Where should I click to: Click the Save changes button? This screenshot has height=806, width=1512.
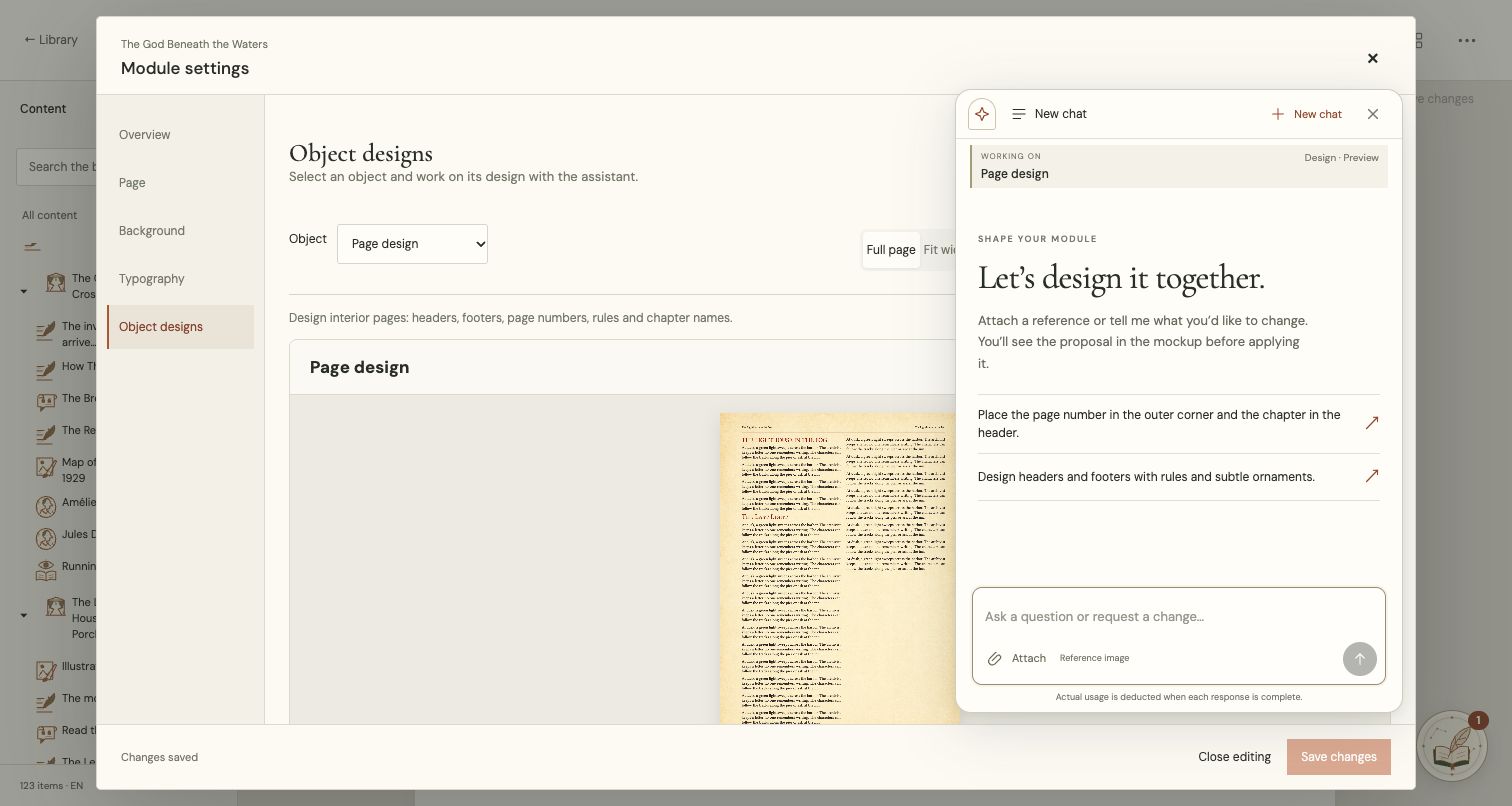(1338, 757)
